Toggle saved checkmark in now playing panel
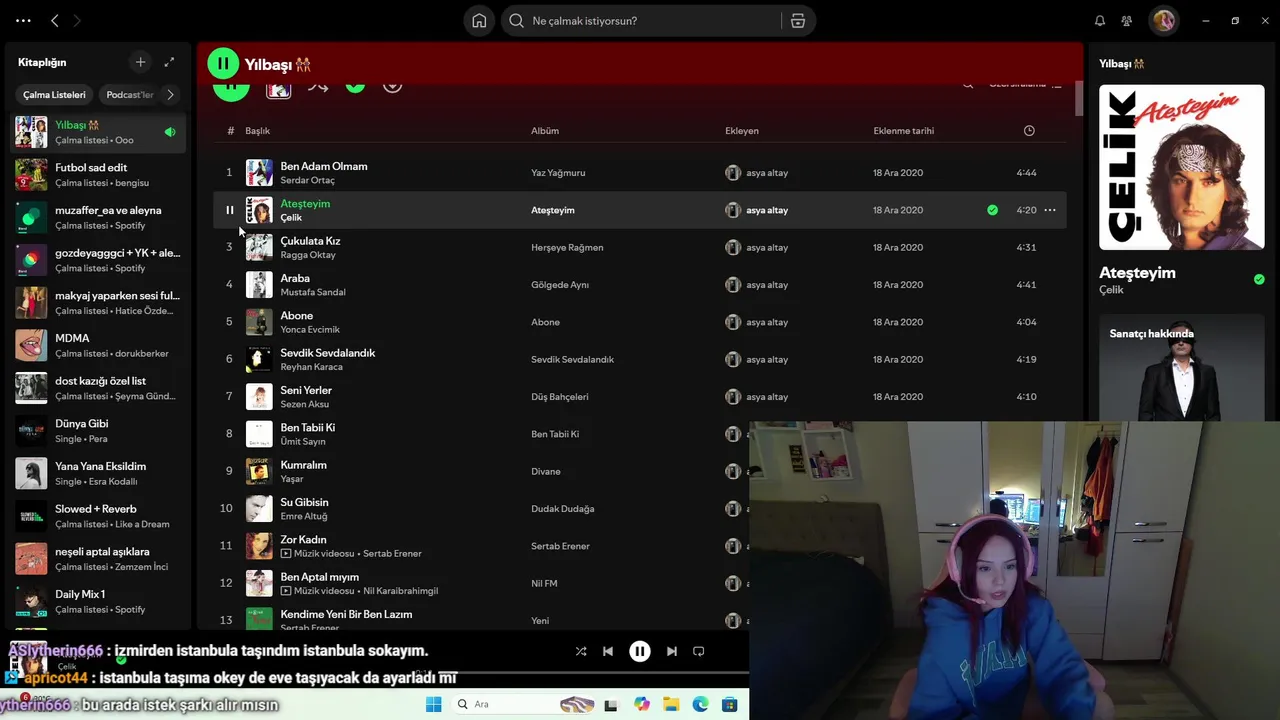The width and height of the screenshot is (1280, 720). [1259, 279]
